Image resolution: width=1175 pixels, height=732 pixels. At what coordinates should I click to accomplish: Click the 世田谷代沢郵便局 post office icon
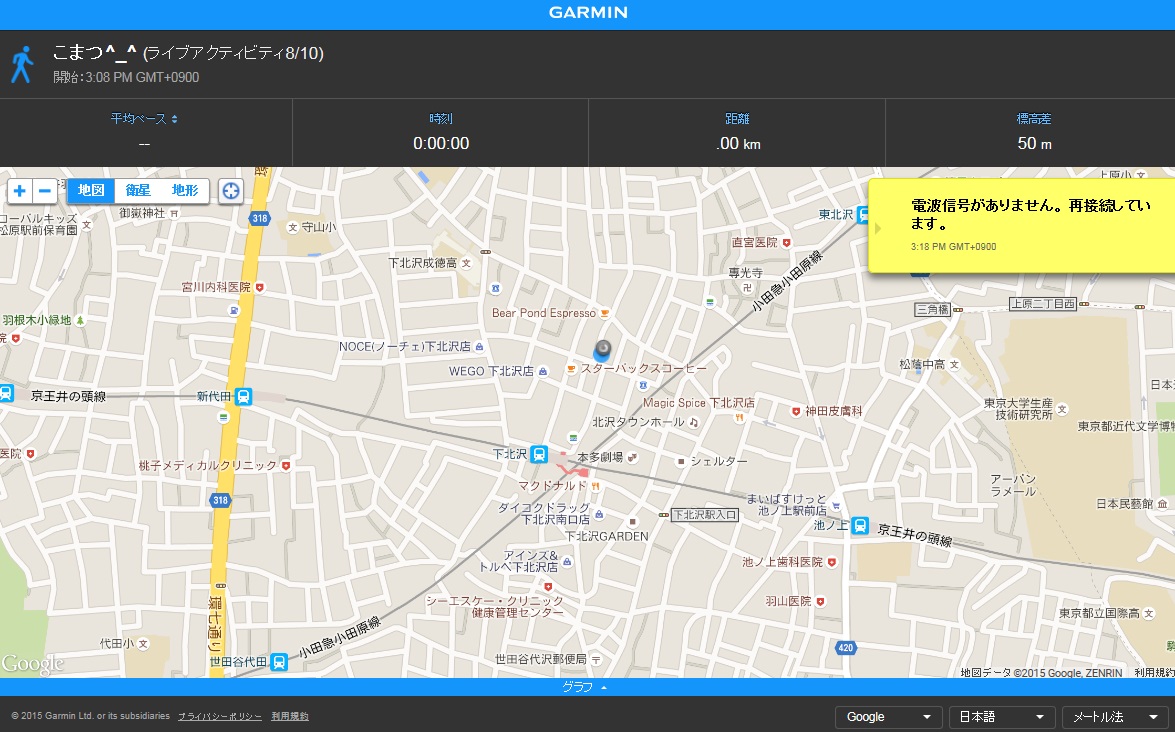(x=596, y=659)
